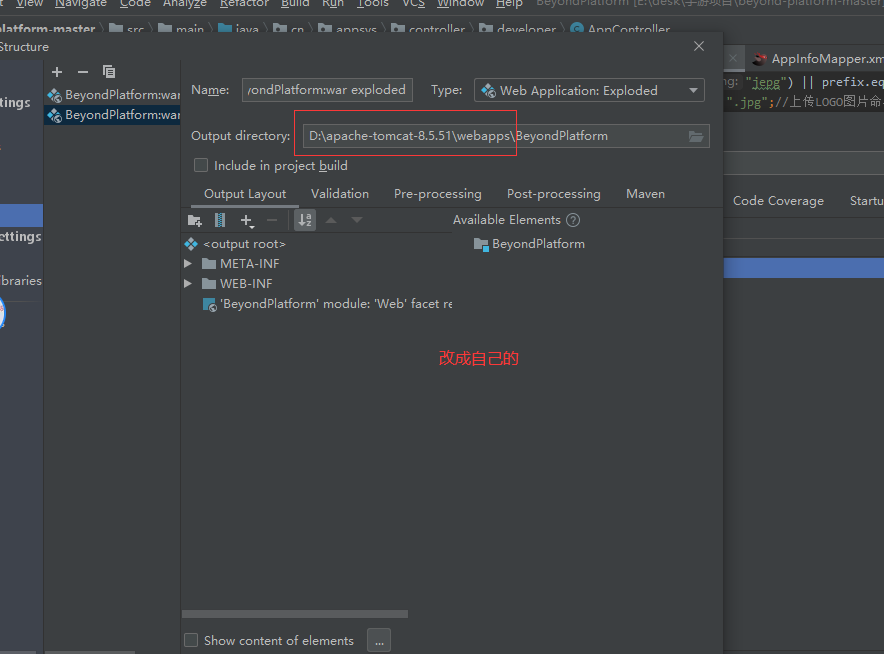Toggle sort elements alphabetically button
Viewport: 884px width, 654px height.
(305, 220)
